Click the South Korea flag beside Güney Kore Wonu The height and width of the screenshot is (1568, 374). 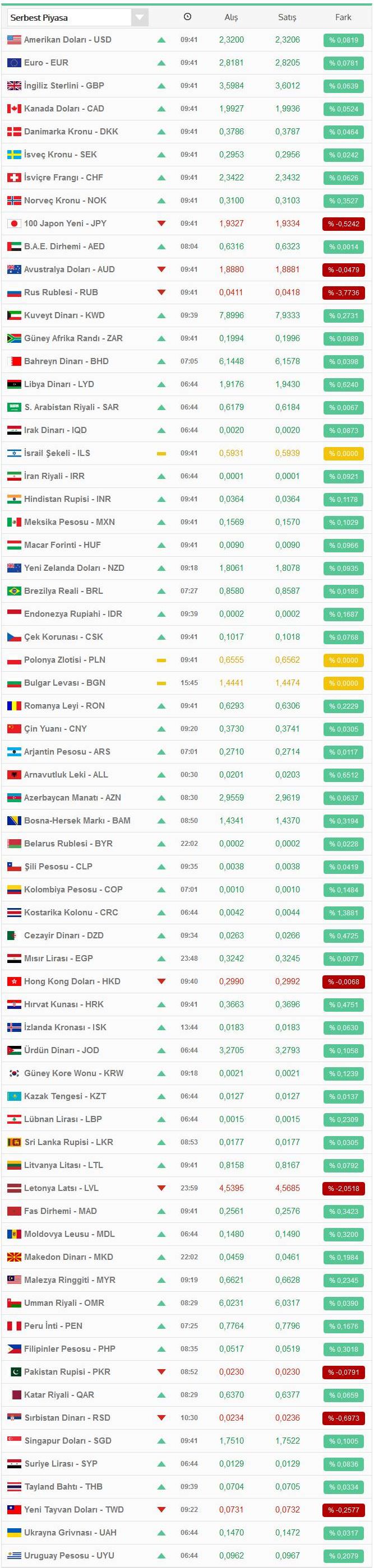pos(14,1073)
